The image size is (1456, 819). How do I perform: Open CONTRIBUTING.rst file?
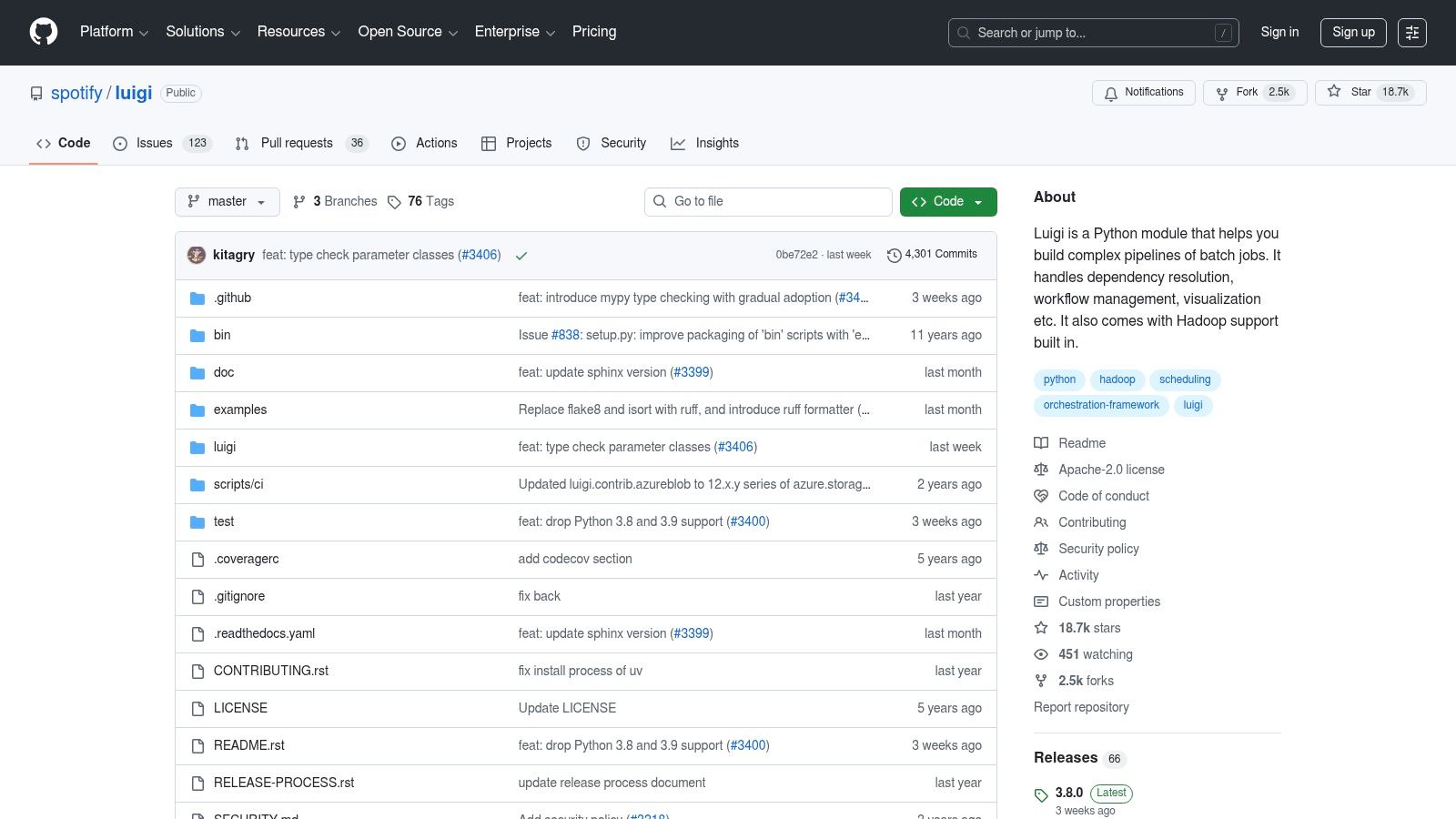(271, 671)
